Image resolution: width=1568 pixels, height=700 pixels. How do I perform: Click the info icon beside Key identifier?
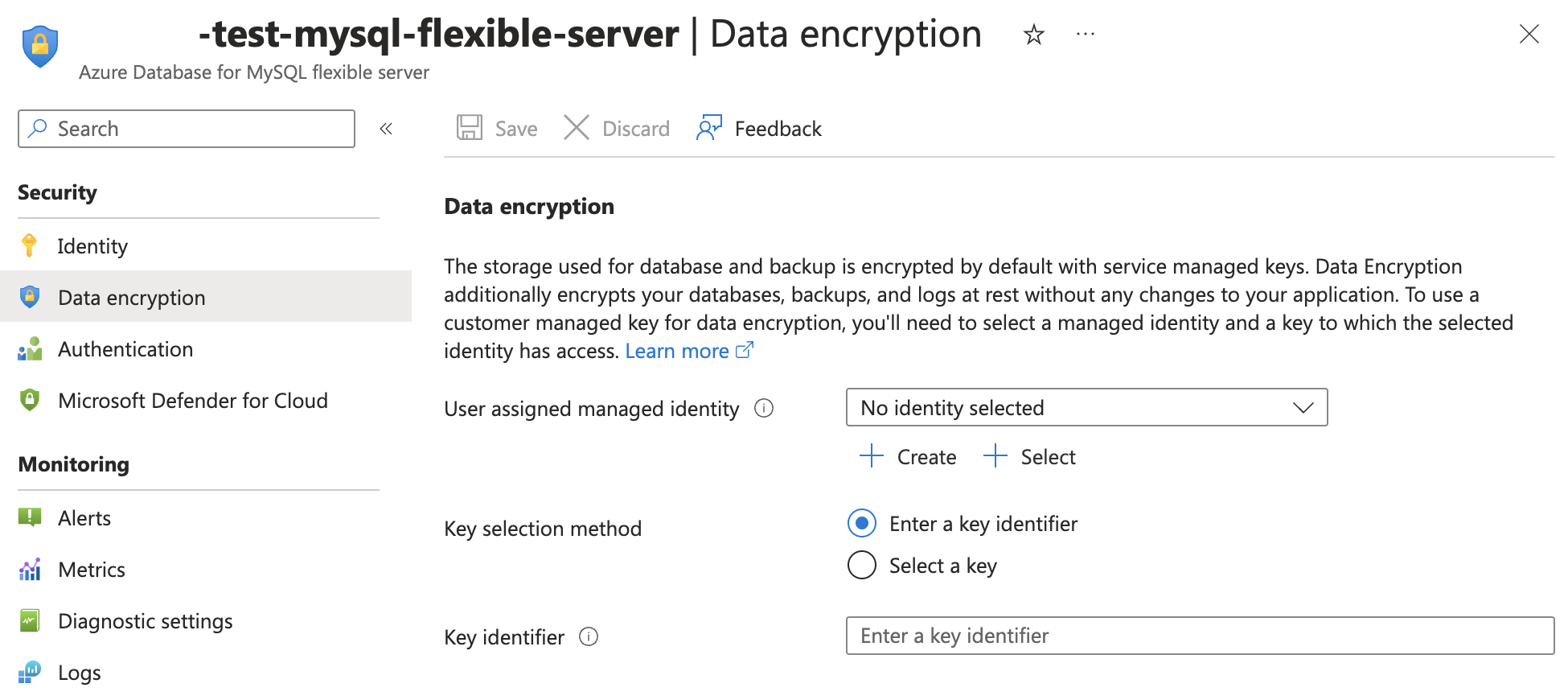coord(589,637)
